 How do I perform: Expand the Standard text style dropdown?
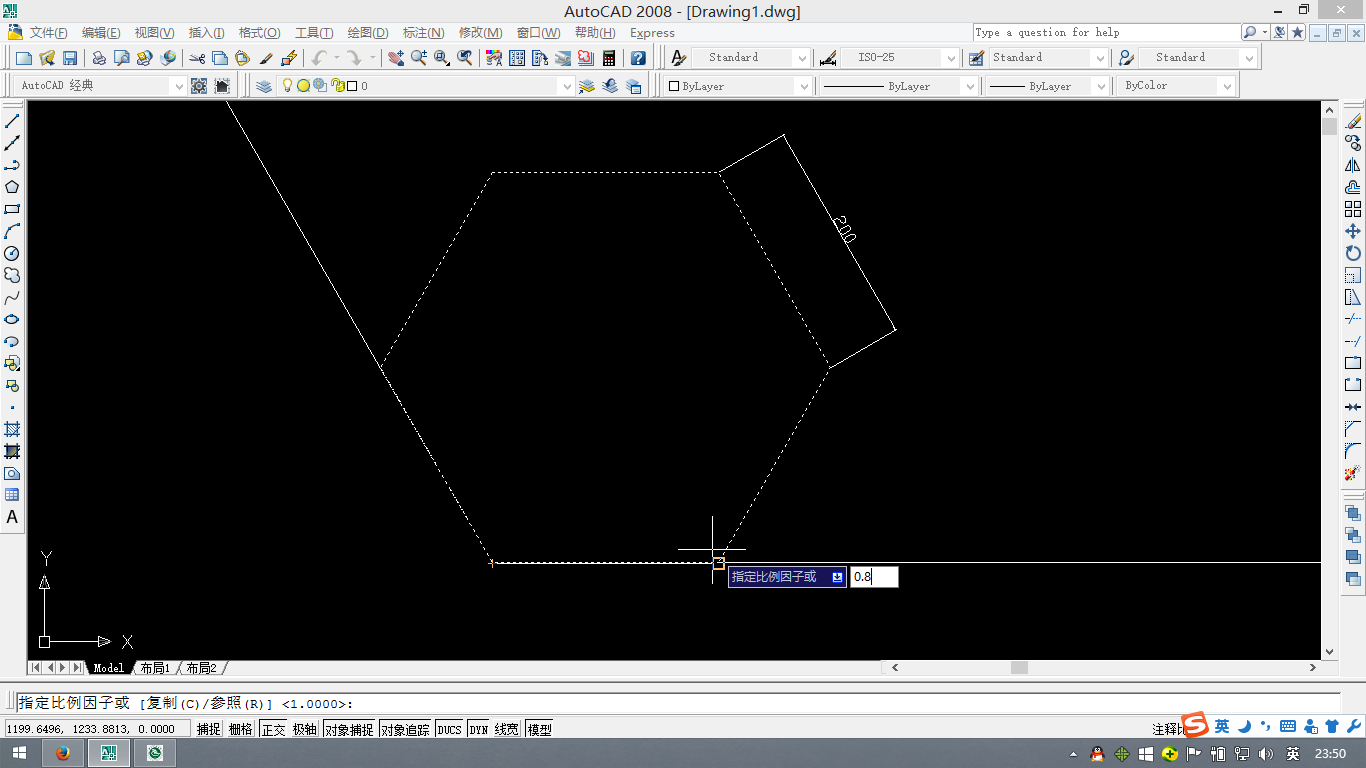click(x=801, y=58)
